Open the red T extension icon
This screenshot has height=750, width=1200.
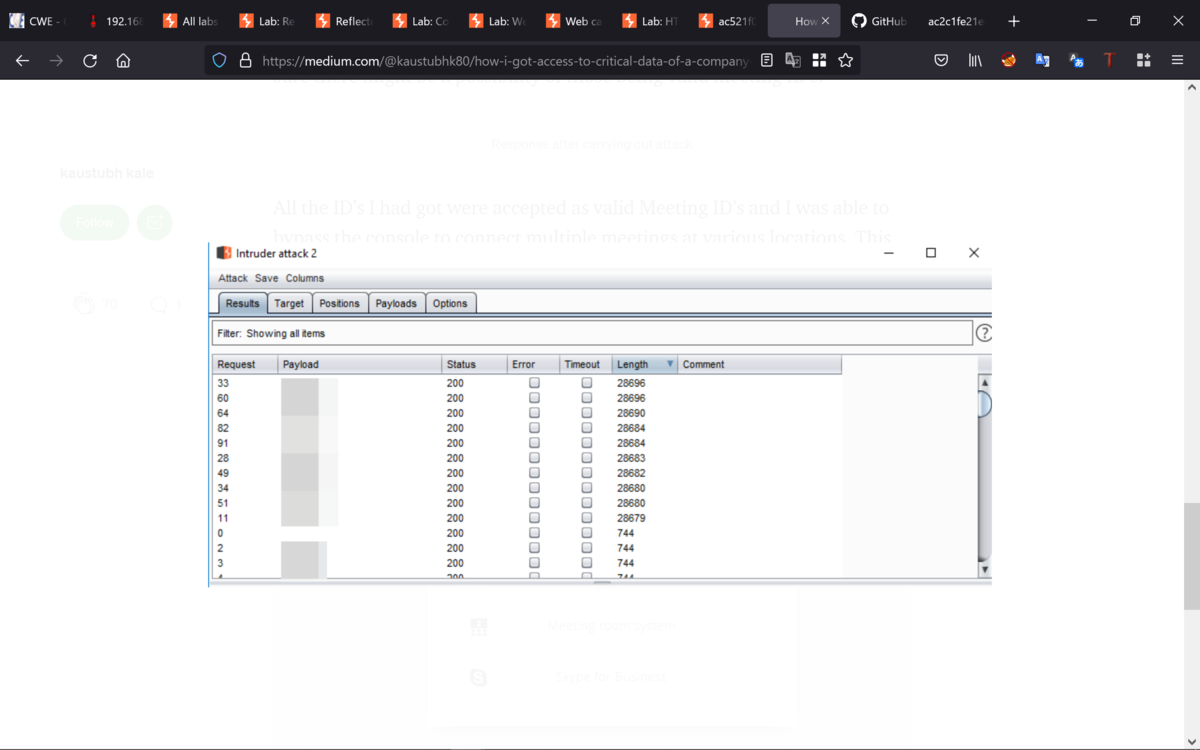[1109, 61]
